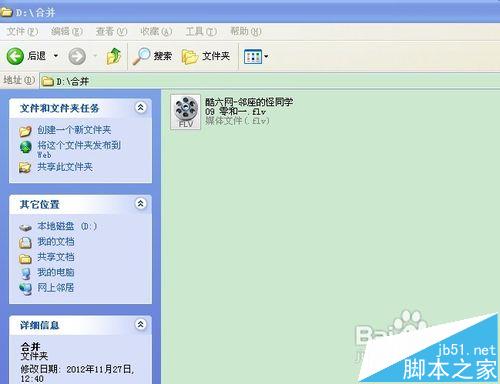This screenshot has width=500, height=384.
Task: Click the new folder task icon
Action: point(25,131)
